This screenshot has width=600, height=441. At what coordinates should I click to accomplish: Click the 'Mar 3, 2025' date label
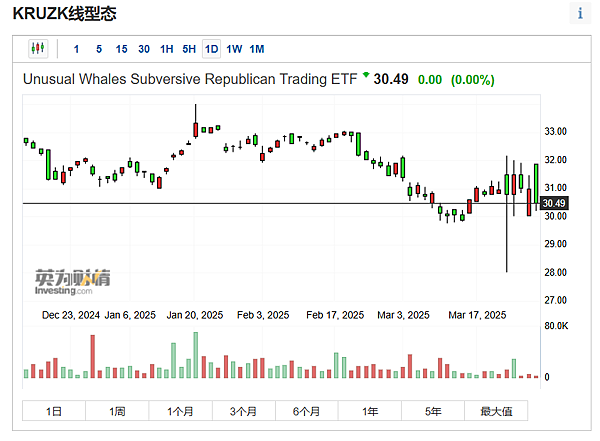(x=403, y=315)
